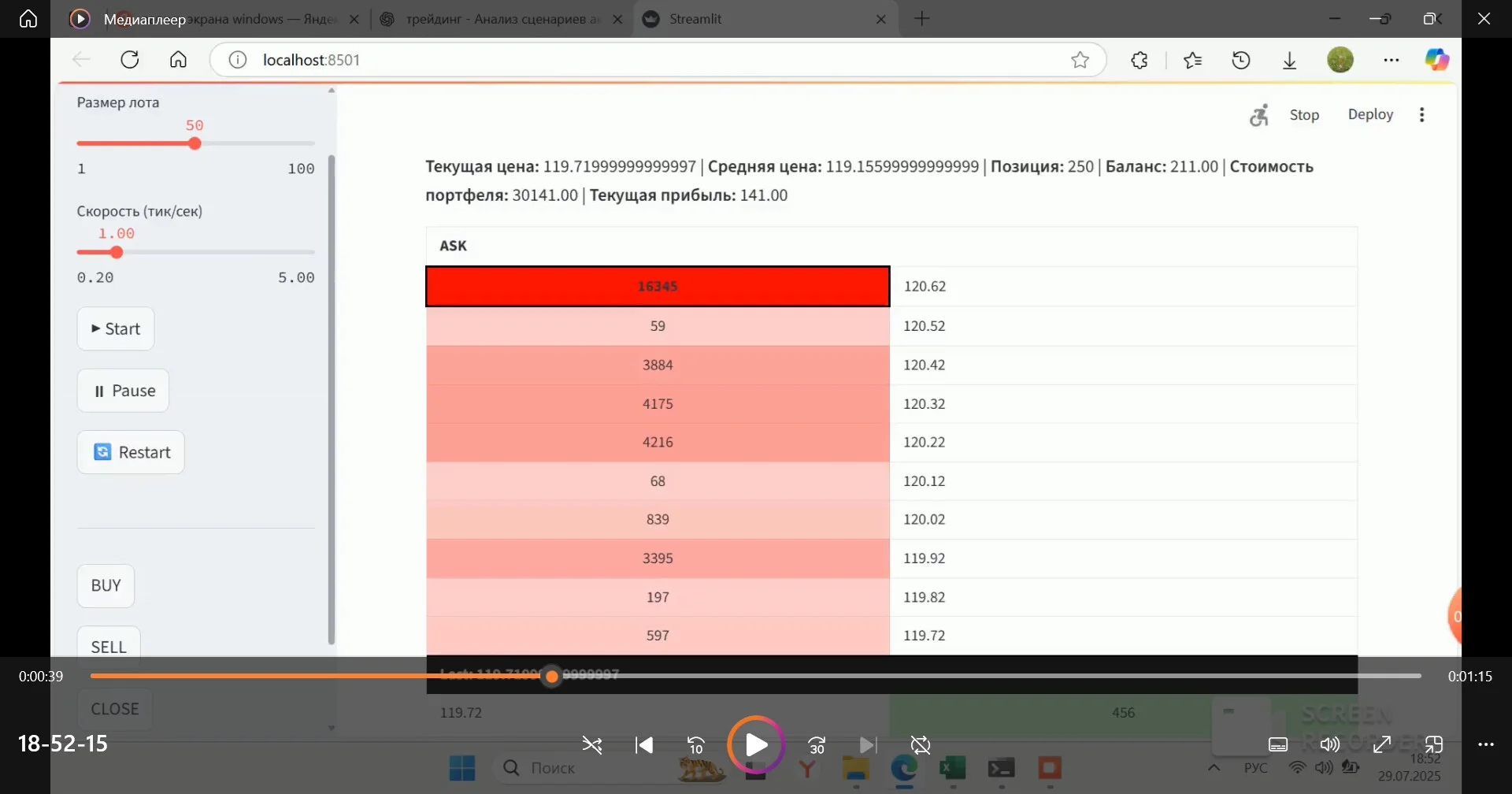Click the Pause button in the sidebar
This screenshot has width=1512, height=794.
click(123, 391)
